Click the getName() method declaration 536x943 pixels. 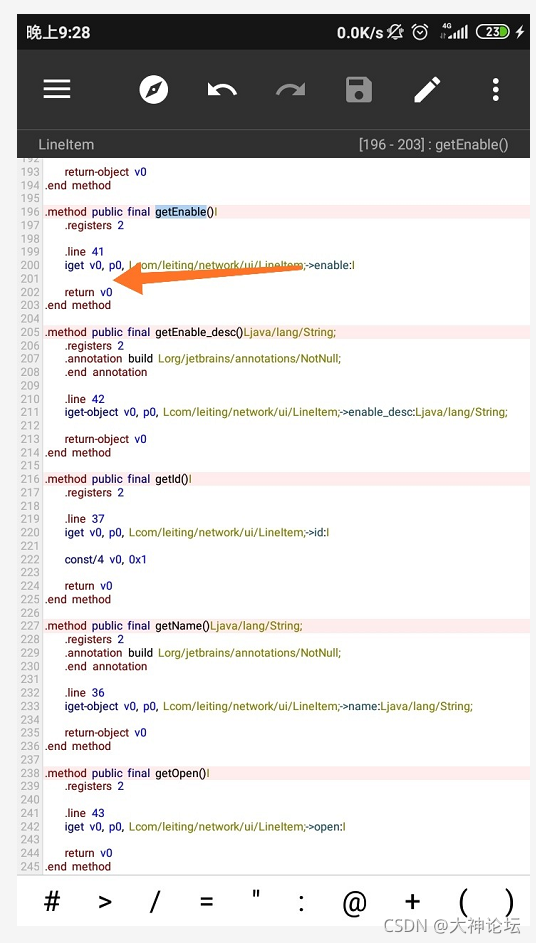pos(173,626)
